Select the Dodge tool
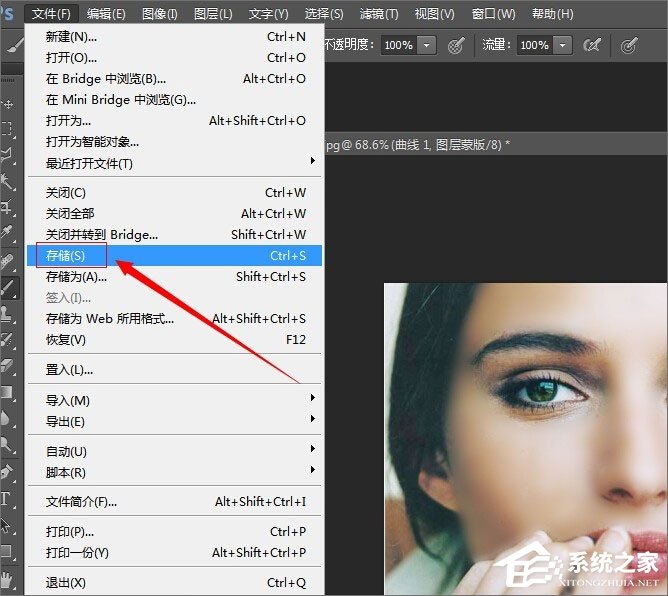This screenshot has width=668, height=596. click(x=8, y=444)
